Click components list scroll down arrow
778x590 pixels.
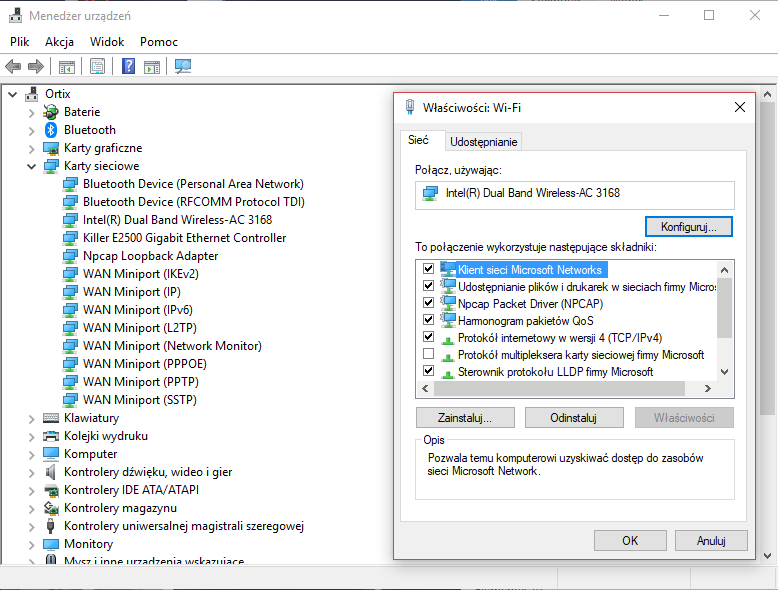pos(724,372)
